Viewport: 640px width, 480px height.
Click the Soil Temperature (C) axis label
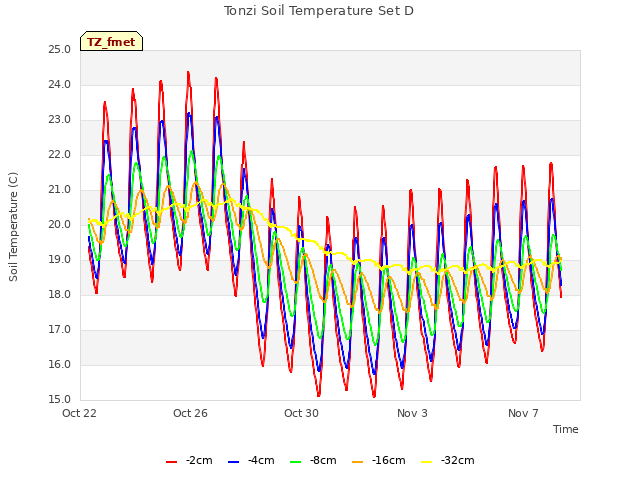click(x=13, y=227)
